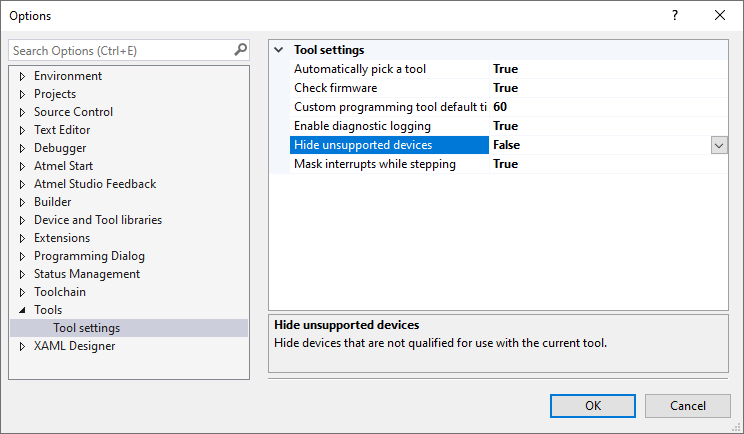Open the Hide unsupported devices dropdown
744x434 pixels.
[719, 145]
